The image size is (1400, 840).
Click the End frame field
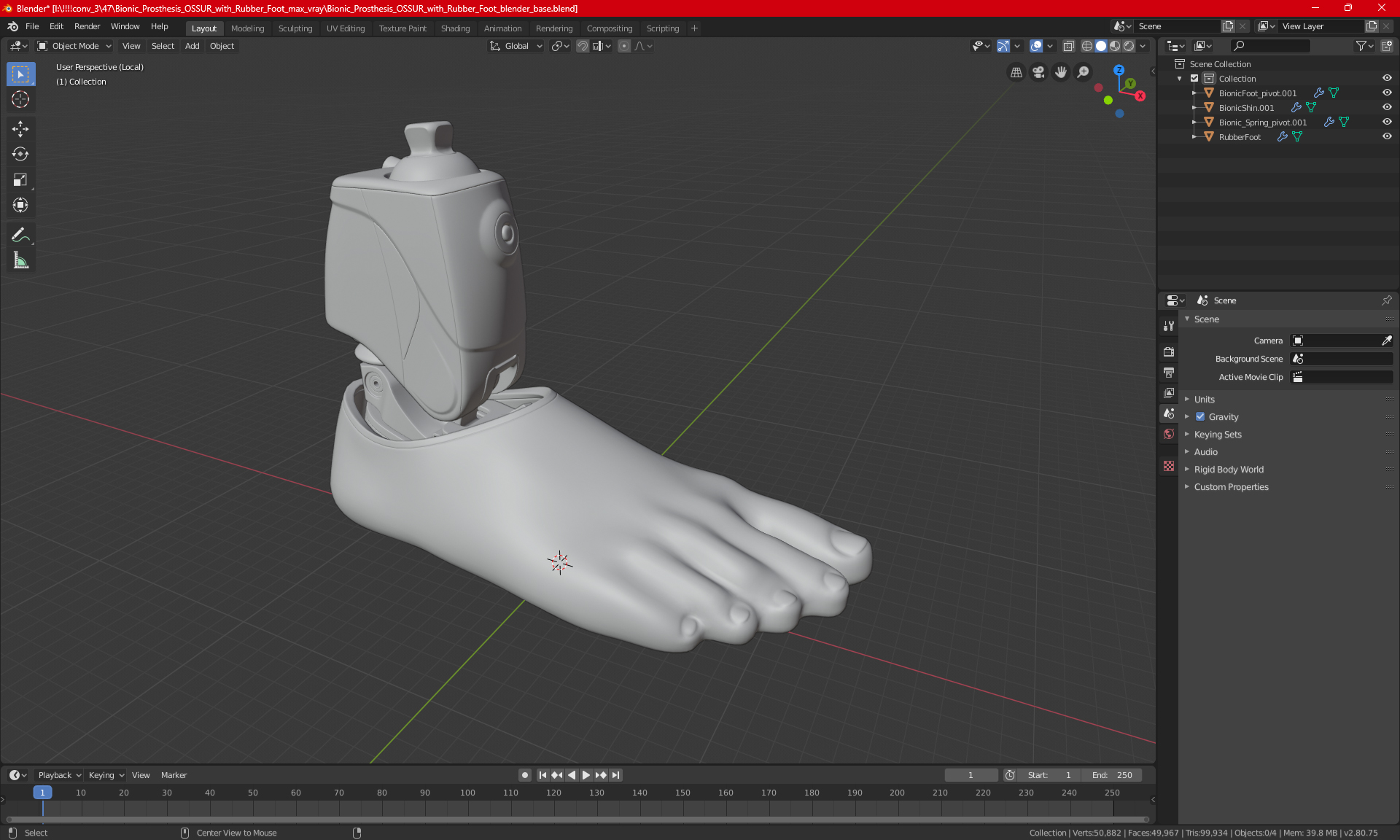click(x=1112, y=775)
